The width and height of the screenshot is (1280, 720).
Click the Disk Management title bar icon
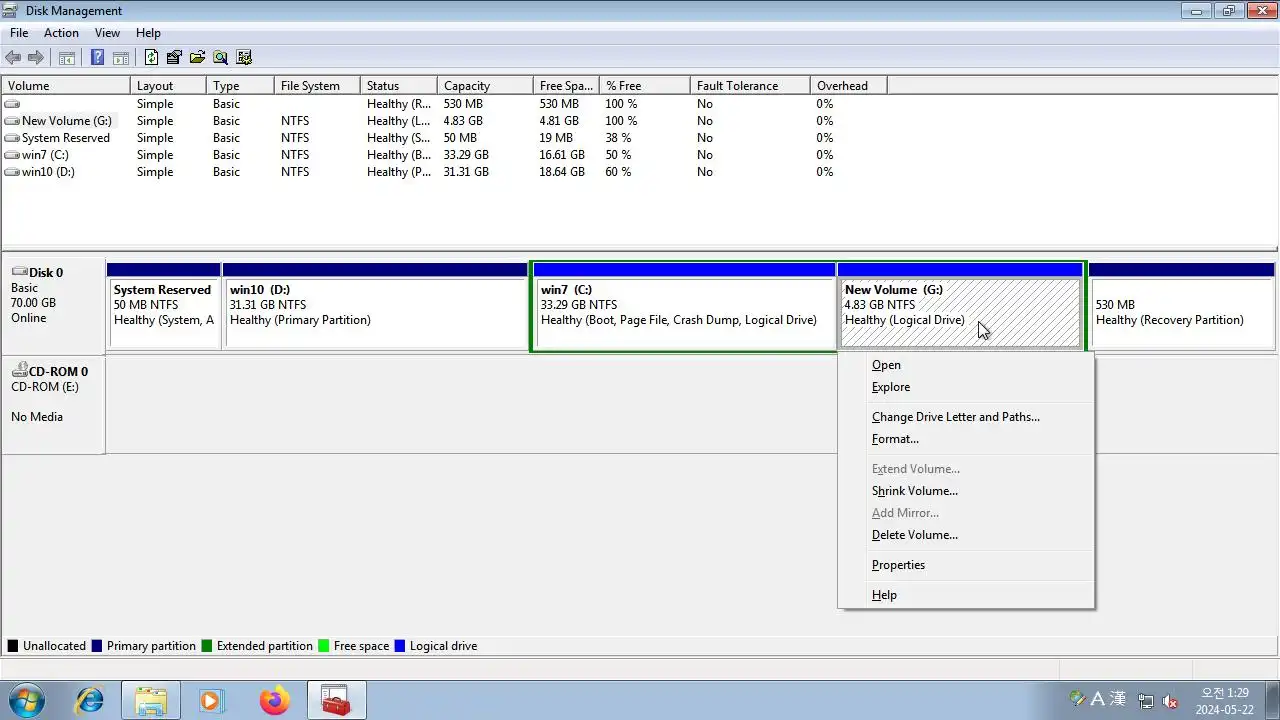(x=12, y=11)
